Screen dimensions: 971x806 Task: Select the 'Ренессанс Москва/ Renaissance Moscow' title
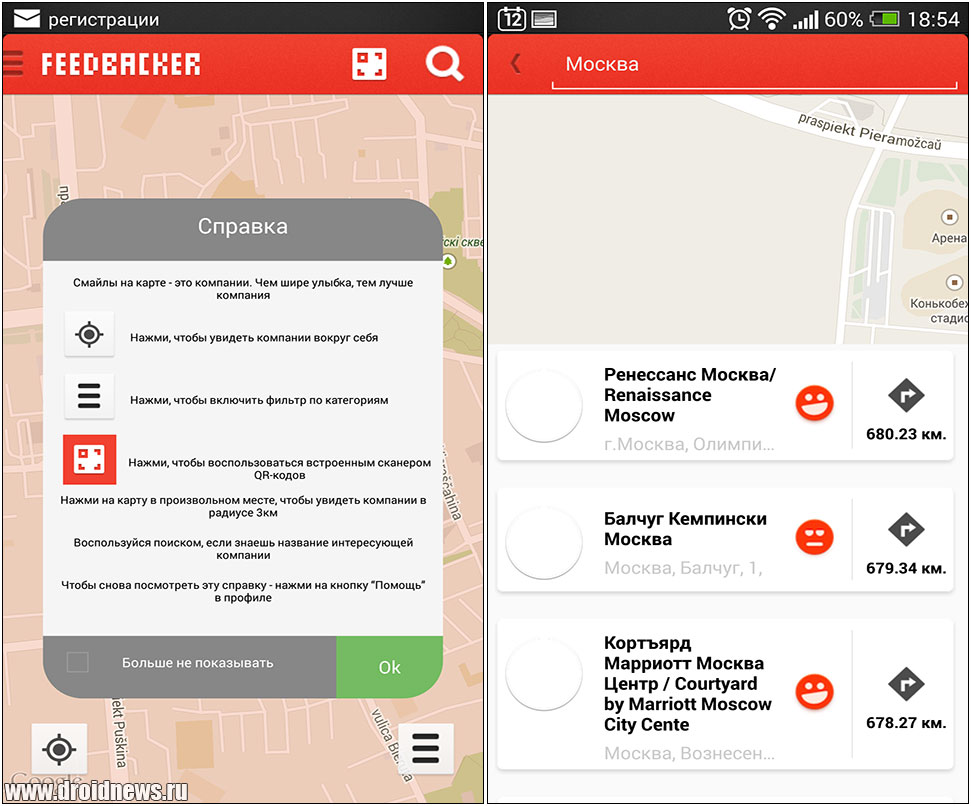coord(690,395)
